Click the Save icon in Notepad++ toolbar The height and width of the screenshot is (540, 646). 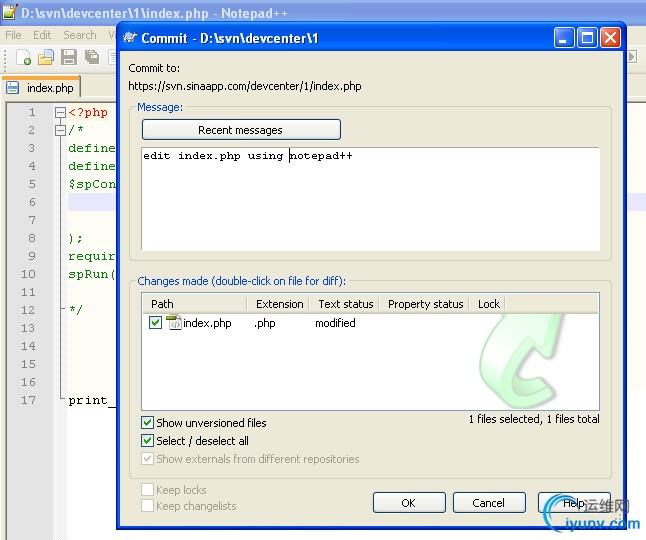pos(69,57)
